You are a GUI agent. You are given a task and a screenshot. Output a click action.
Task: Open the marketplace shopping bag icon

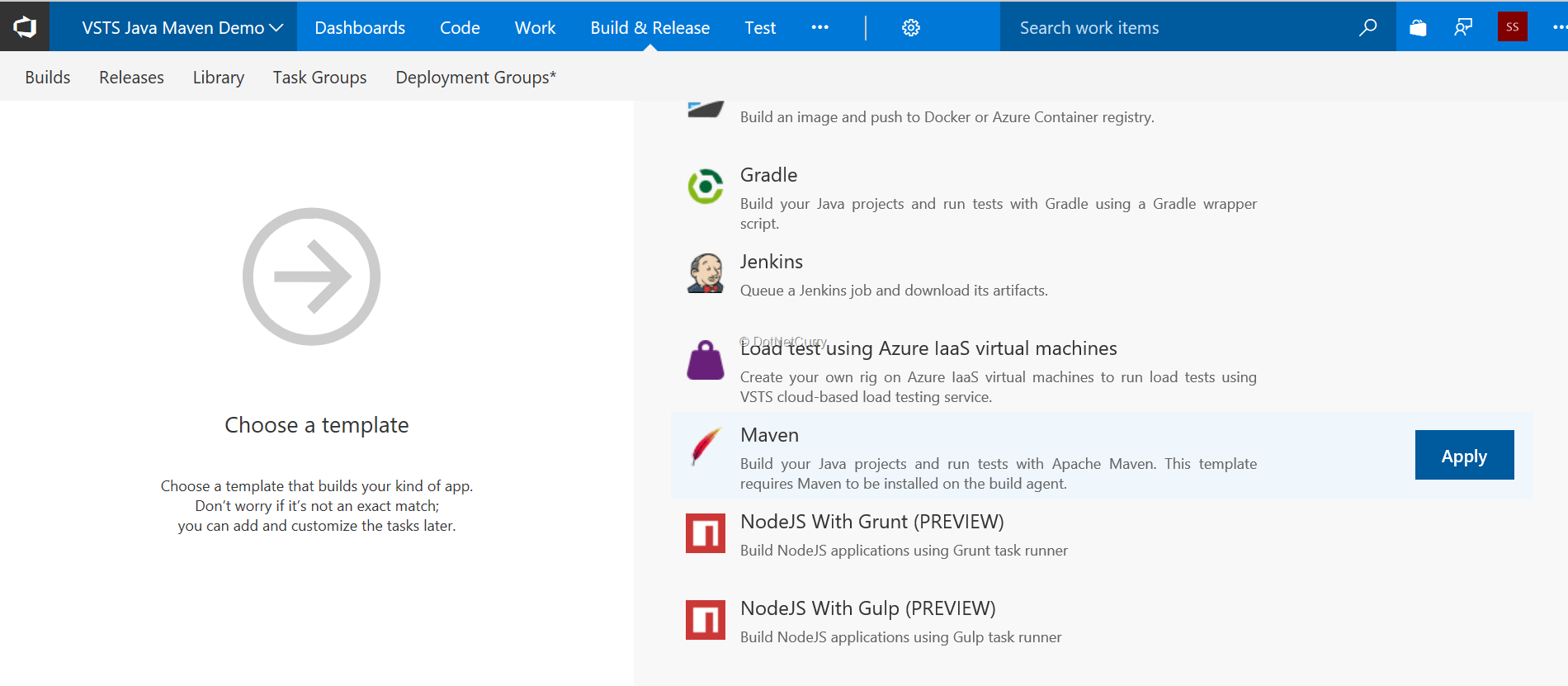[1418, 28]
